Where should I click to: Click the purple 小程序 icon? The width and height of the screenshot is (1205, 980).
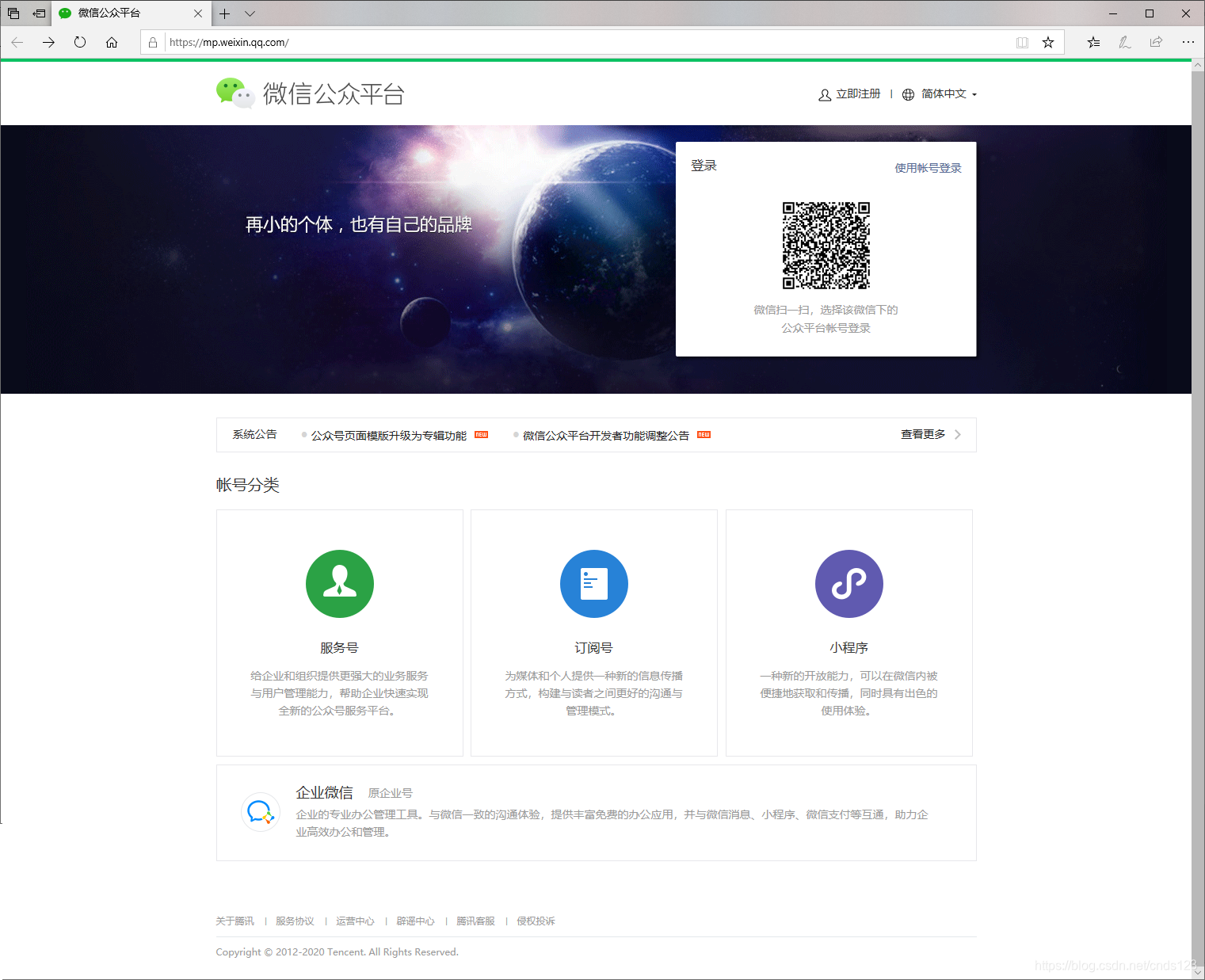(849, 584)
